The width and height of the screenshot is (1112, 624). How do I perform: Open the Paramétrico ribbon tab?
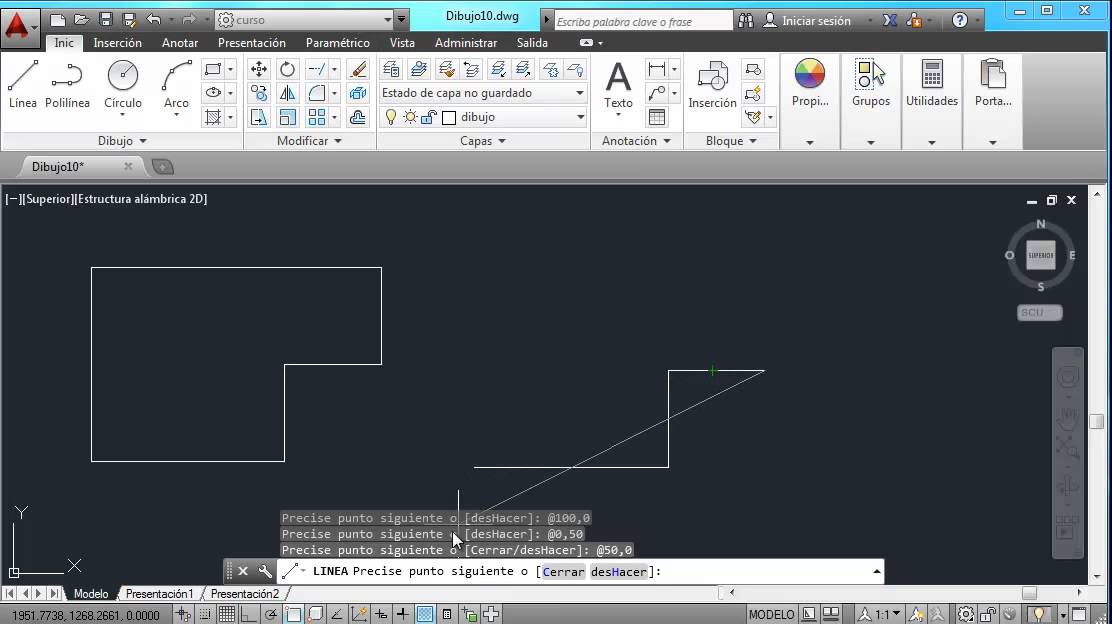coord(338,43)
